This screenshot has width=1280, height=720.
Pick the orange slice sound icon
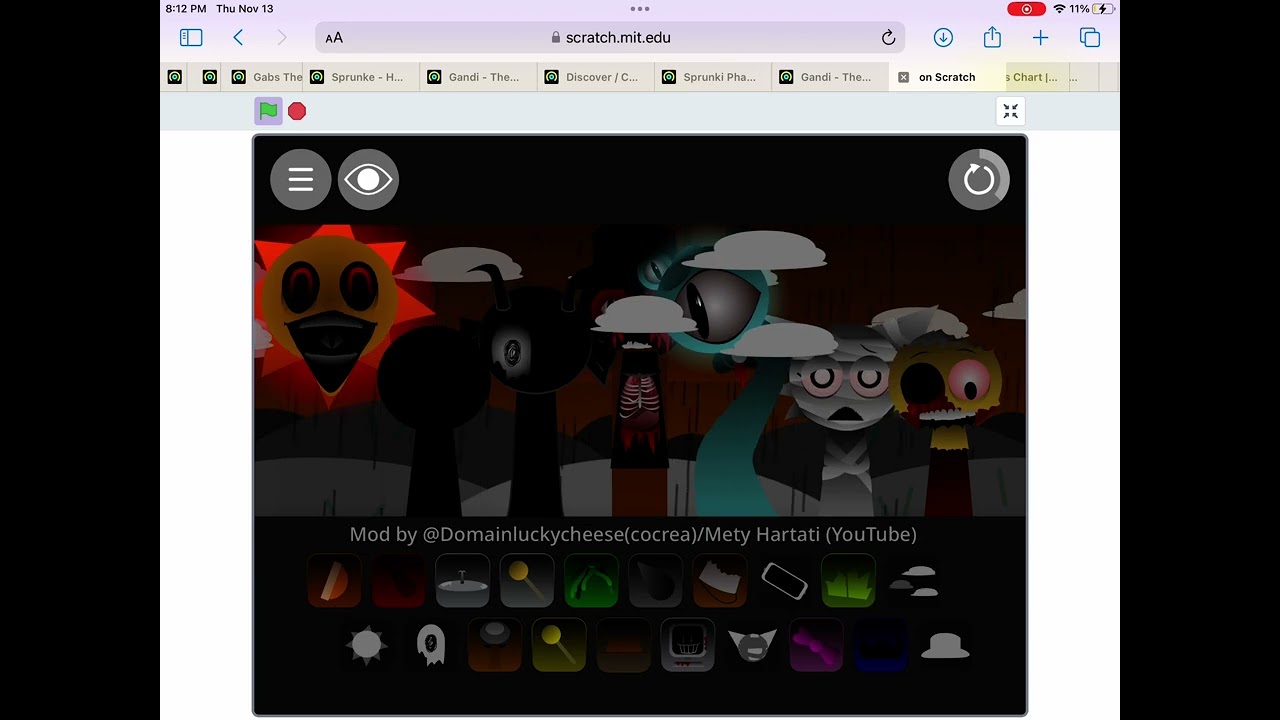pyautogui.click(x=334, y=581)
